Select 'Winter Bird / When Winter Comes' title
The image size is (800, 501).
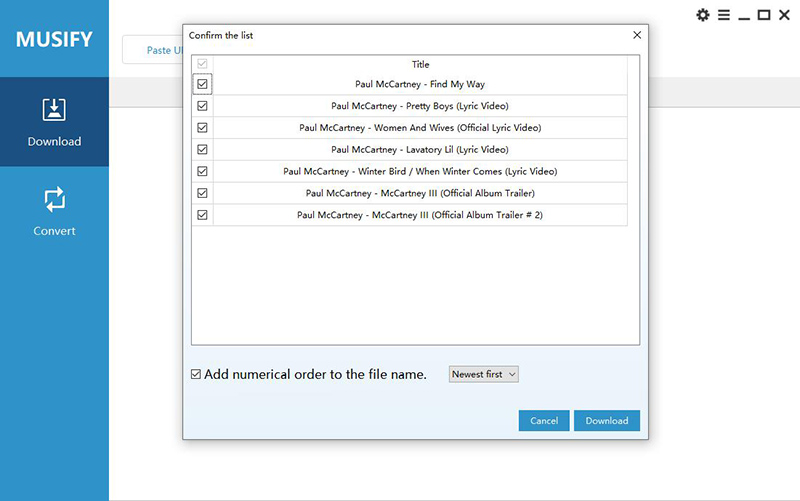420,171
